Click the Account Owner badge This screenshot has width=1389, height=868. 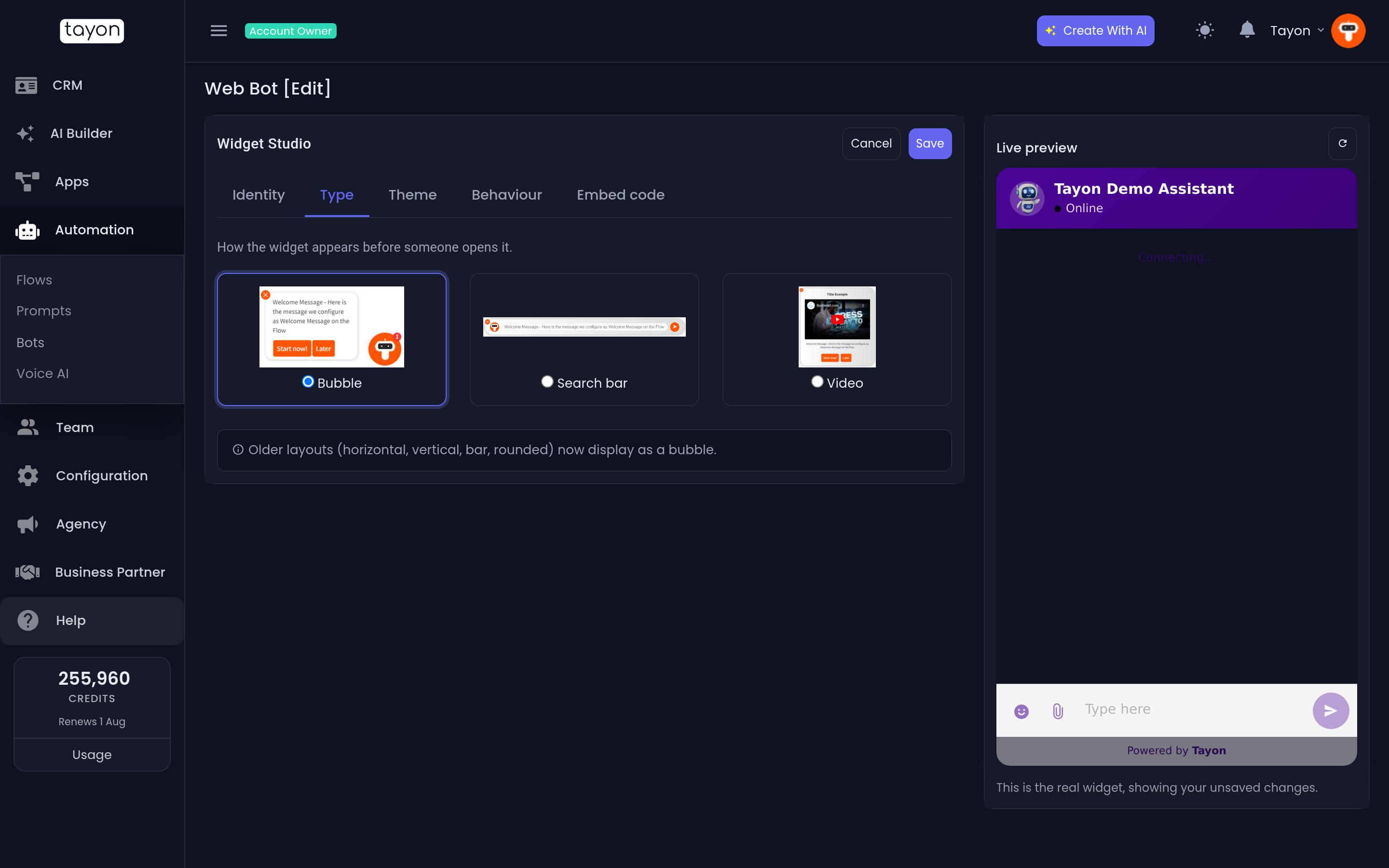[x=290, y=31]
